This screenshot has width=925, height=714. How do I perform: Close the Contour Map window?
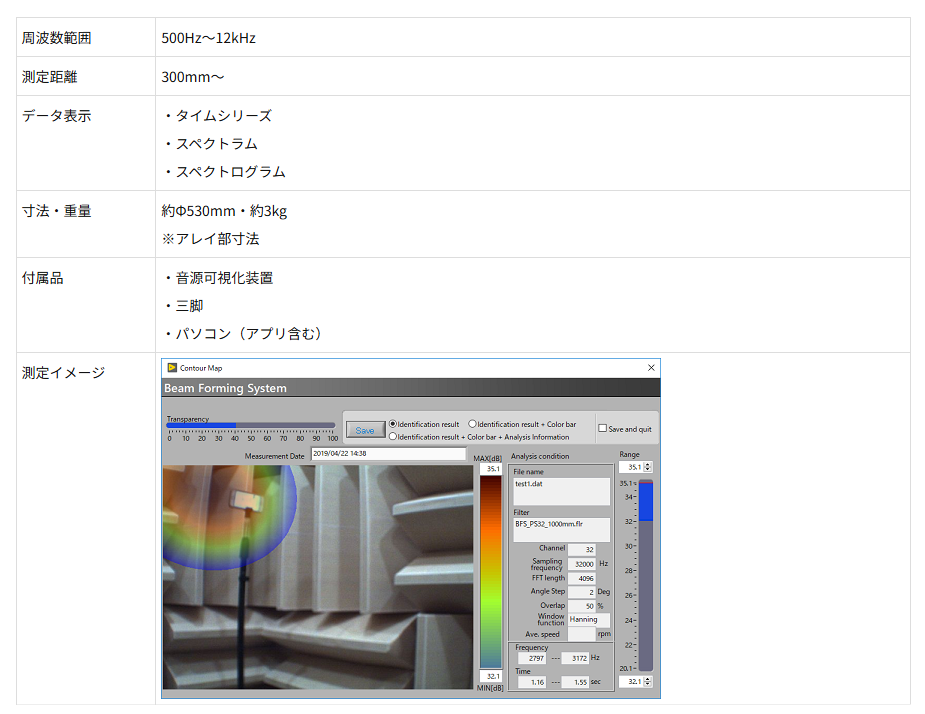(x=651, y=368)
